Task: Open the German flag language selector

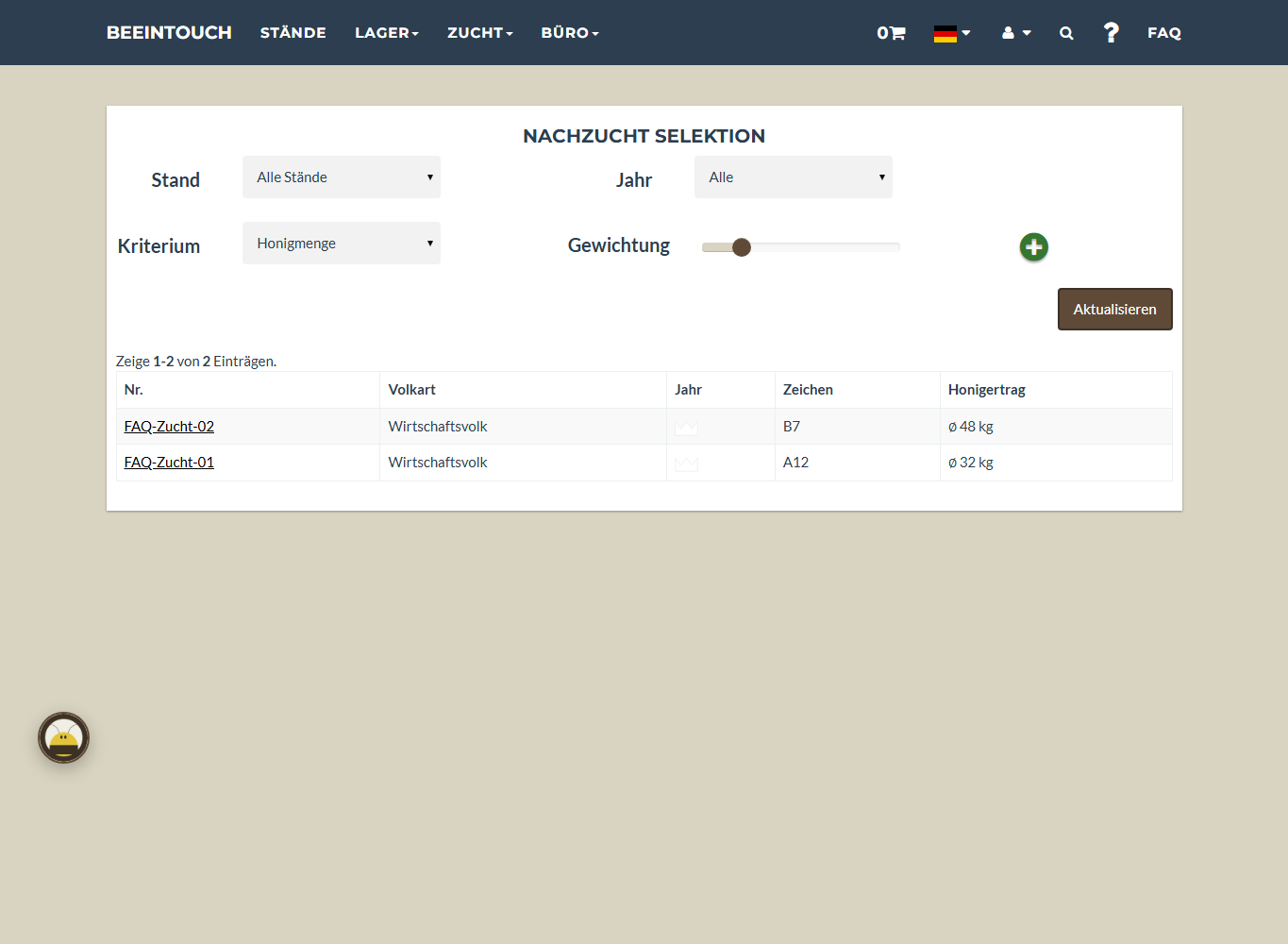Action: point(952,33)
